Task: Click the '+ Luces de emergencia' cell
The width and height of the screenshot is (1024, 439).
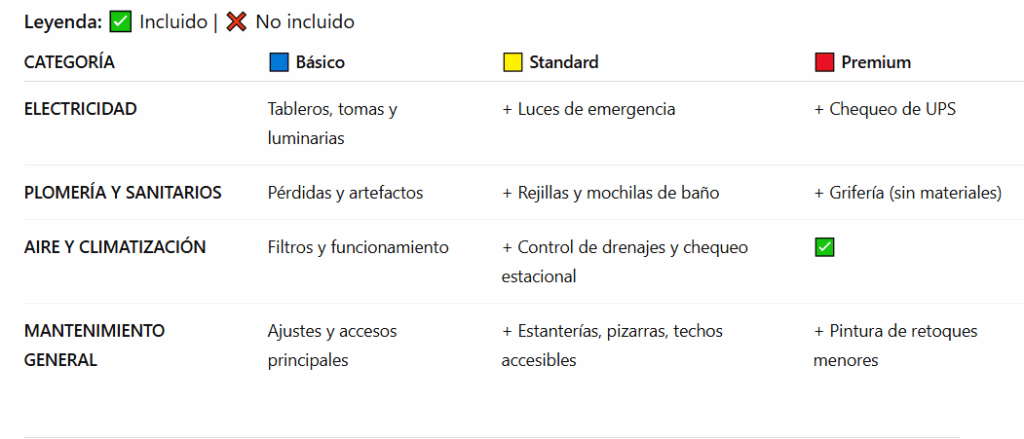Action: point(588,109)
